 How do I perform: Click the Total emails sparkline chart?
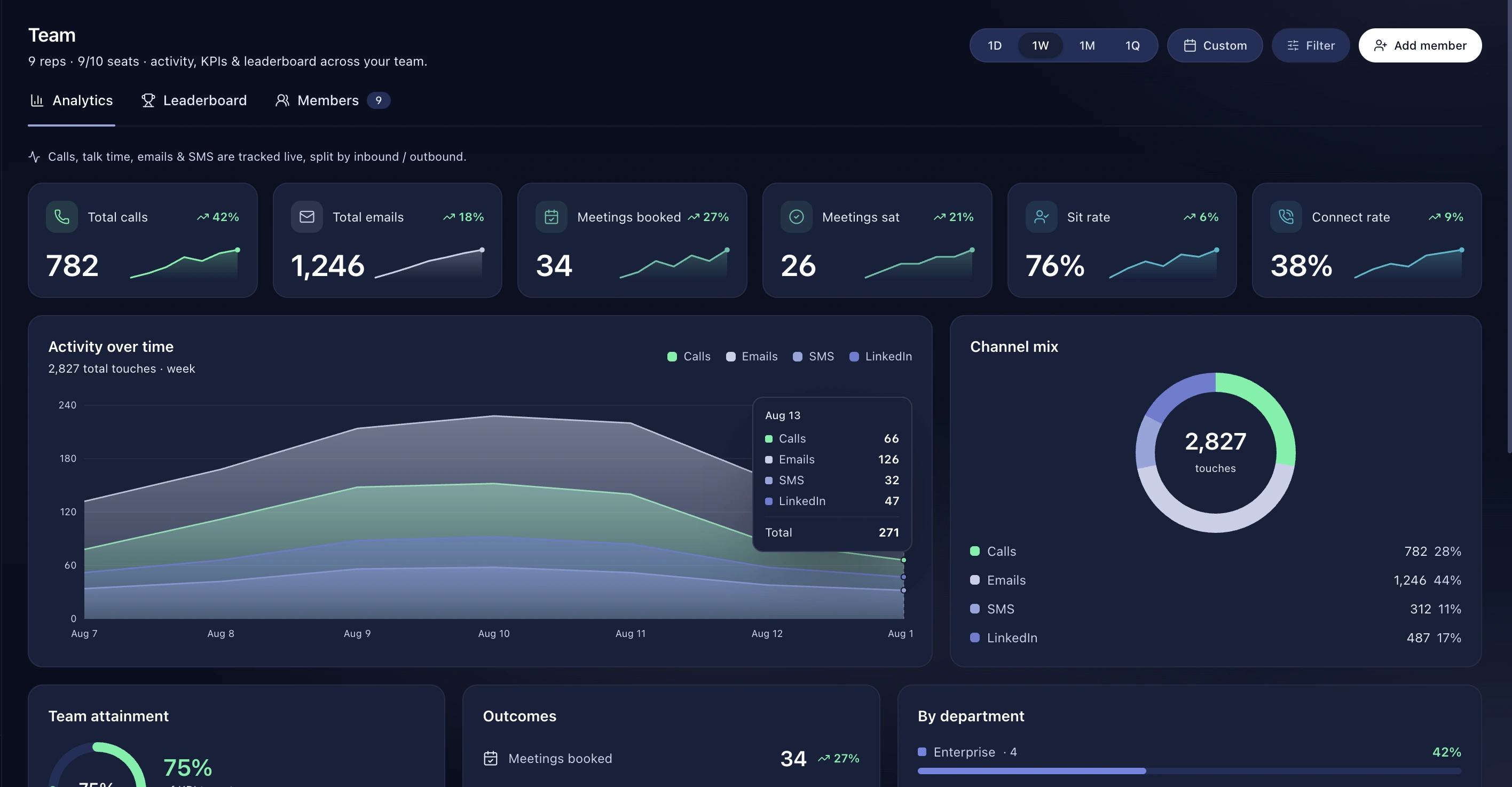[429, 263]
